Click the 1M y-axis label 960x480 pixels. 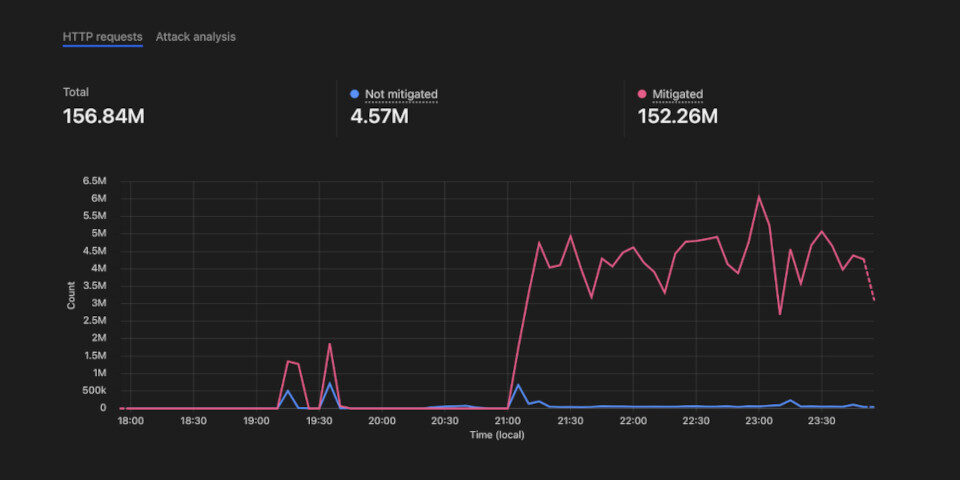[101, 373]
